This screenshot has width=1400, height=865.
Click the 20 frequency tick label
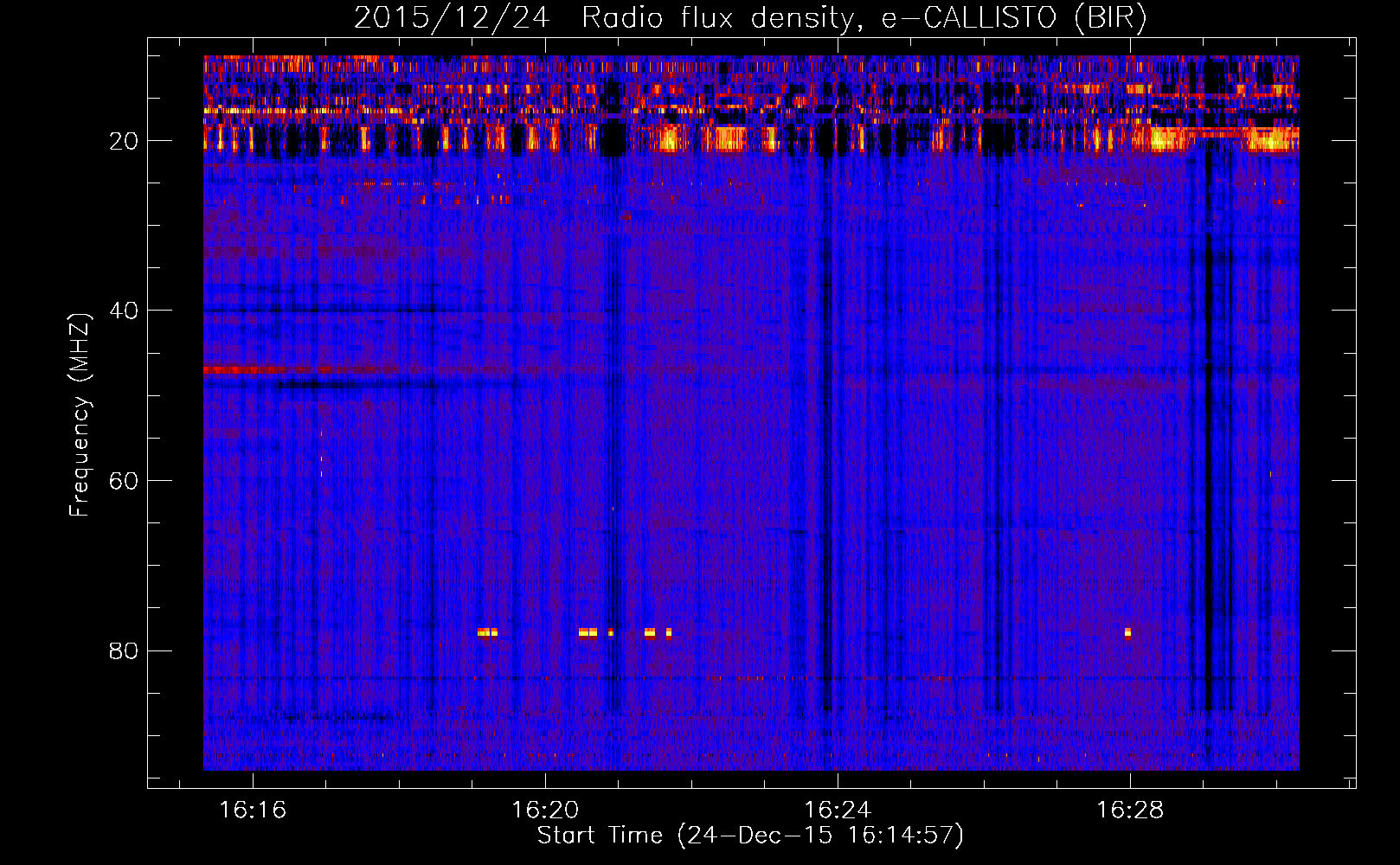pos(125,140)
